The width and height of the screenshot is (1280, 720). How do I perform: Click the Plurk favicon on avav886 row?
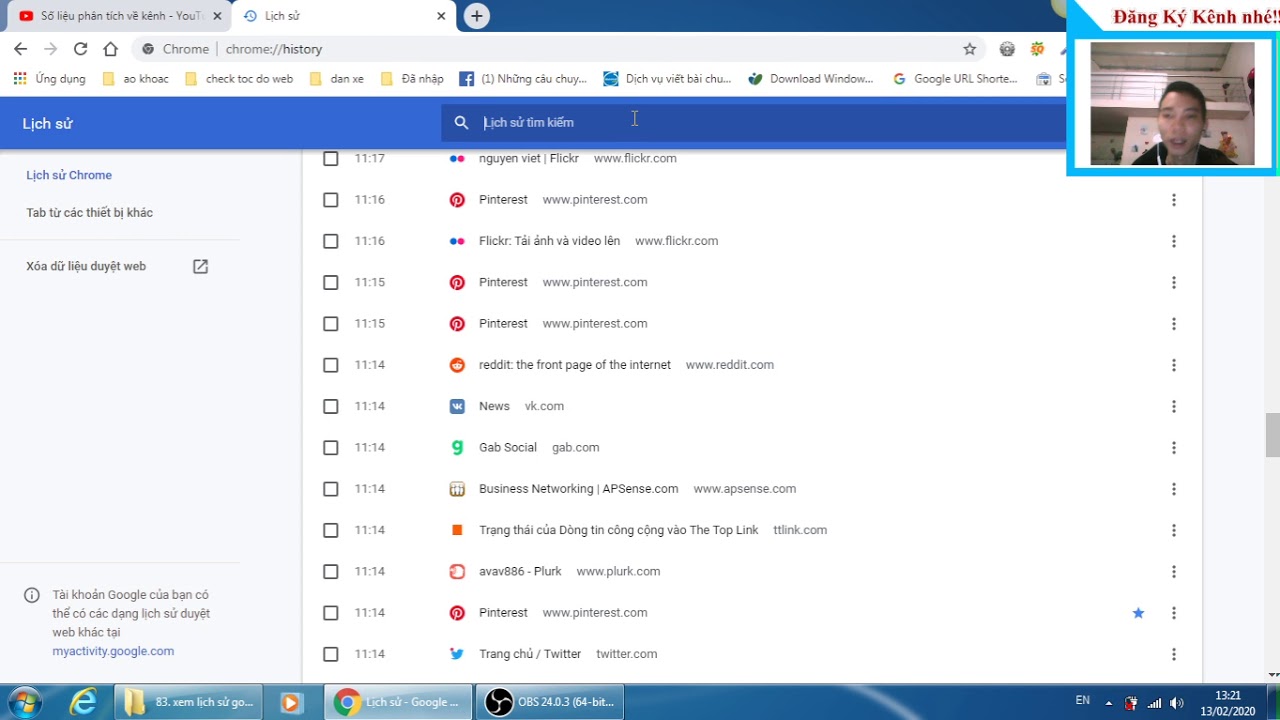coord(457,571)
